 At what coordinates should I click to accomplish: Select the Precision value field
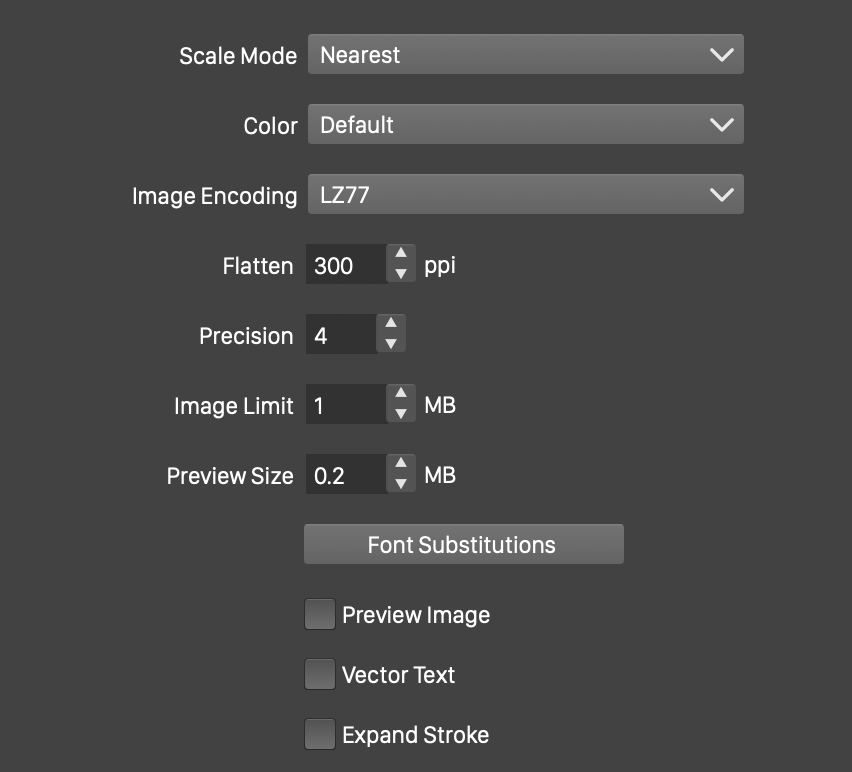click(340, 336)
